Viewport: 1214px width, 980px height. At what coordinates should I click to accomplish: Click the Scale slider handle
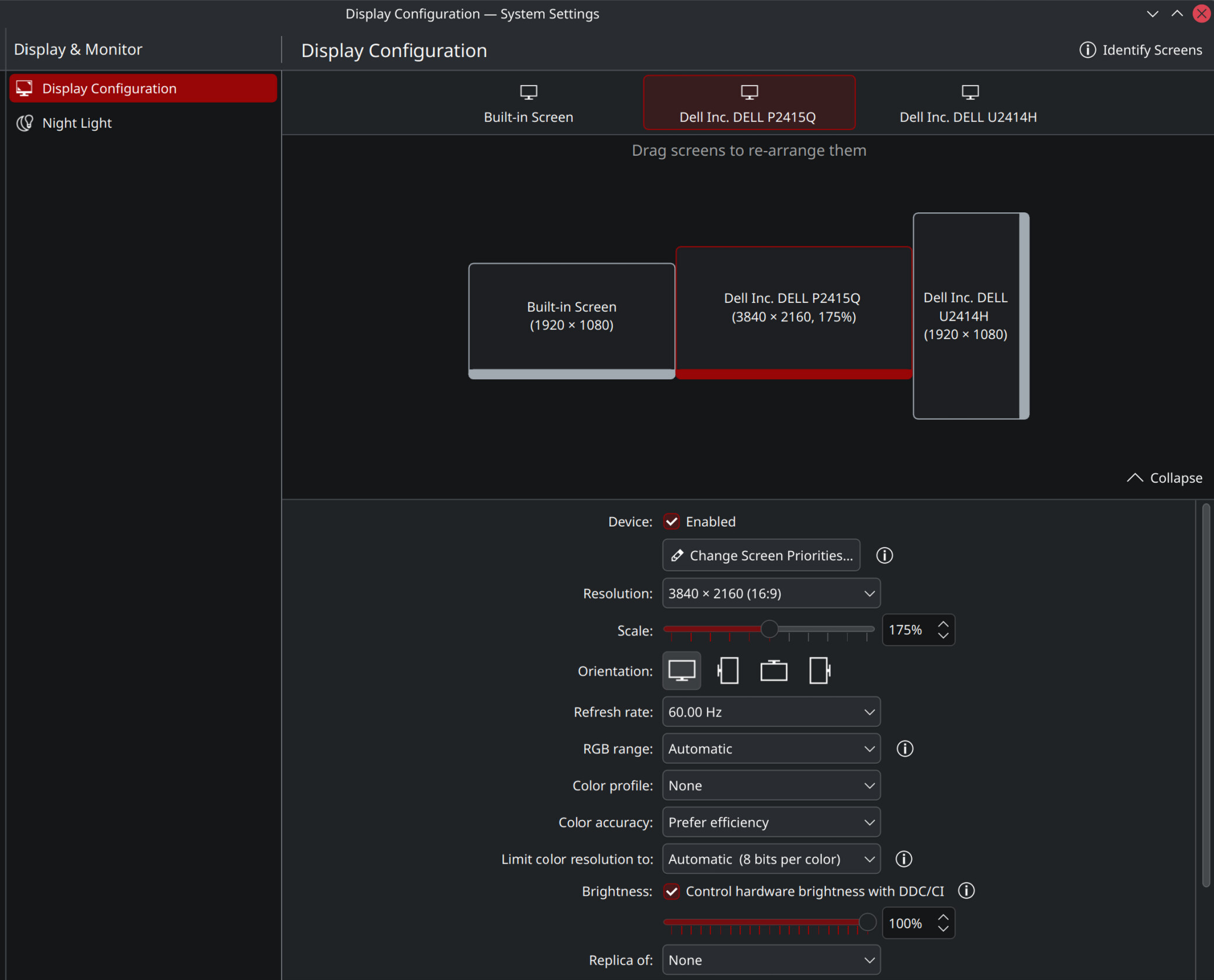click(x=769, y=629)
